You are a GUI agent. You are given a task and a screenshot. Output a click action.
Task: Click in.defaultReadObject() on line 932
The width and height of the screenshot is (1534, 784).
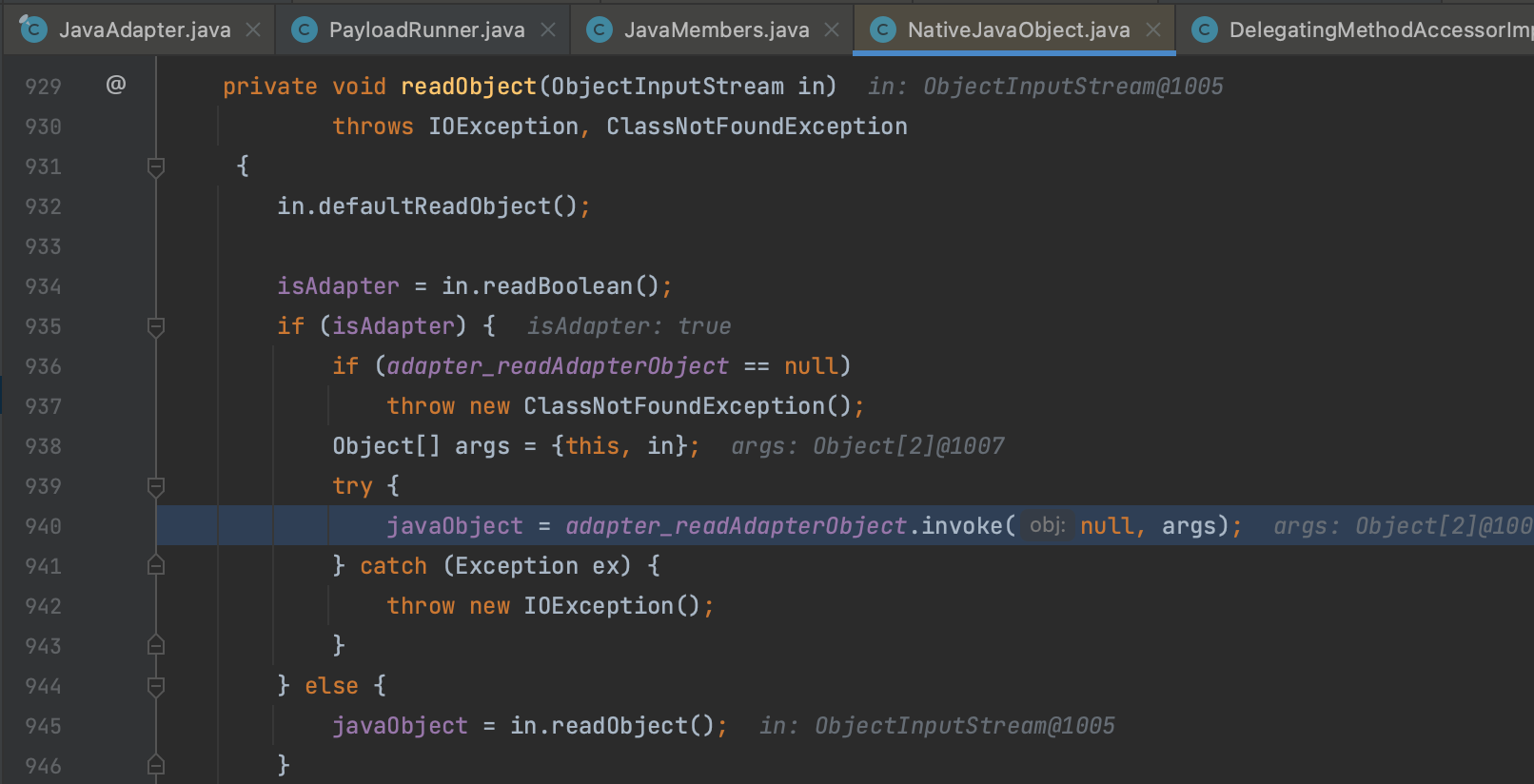(427, 206)
